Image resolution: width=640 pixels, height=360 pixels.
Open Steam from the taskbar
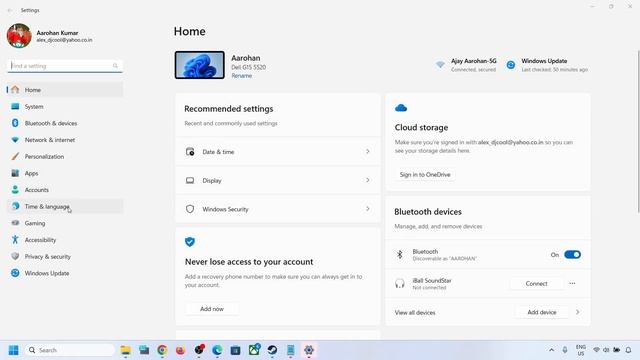272,350
